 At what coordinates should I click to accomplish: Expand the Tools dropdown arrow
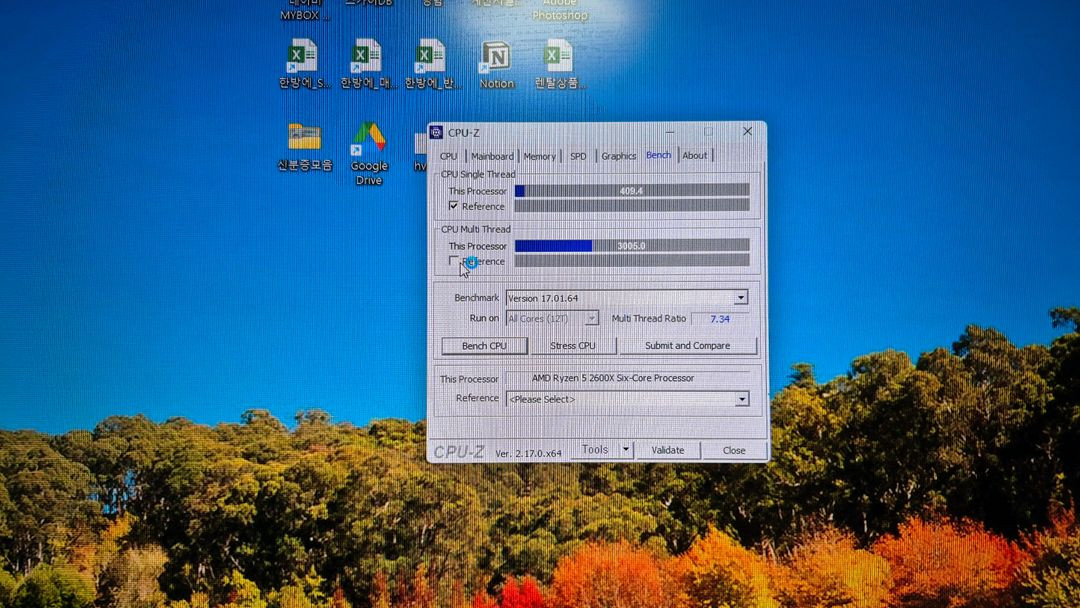click(x=625, y=449)
